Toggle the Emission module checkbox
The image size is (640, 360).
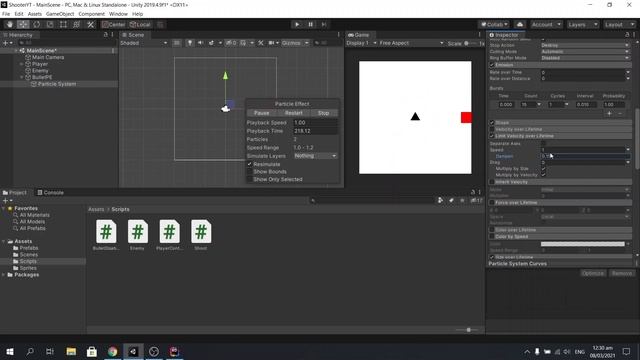492,65
